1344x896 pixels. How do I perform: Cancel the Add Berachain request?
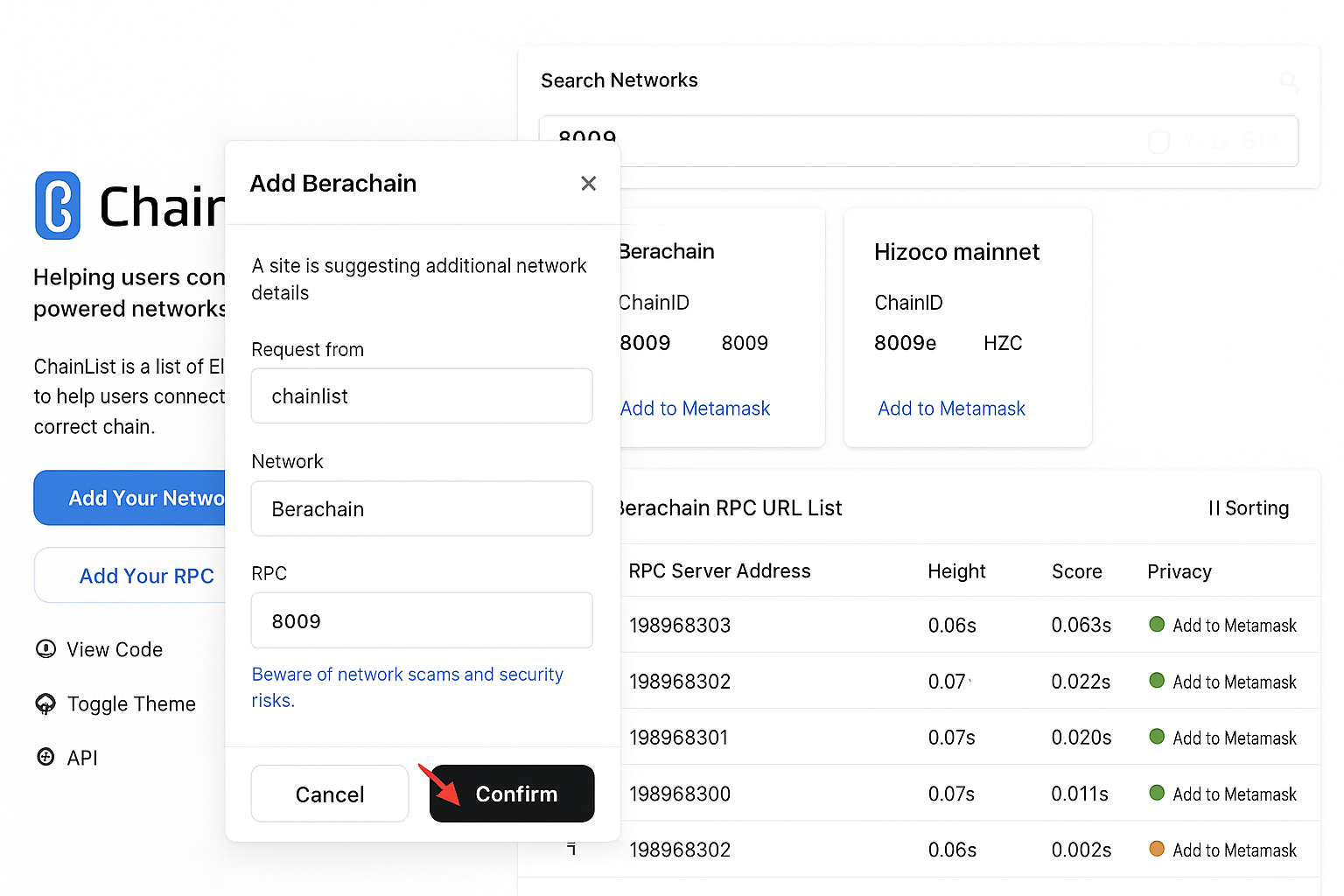(330, 794)
